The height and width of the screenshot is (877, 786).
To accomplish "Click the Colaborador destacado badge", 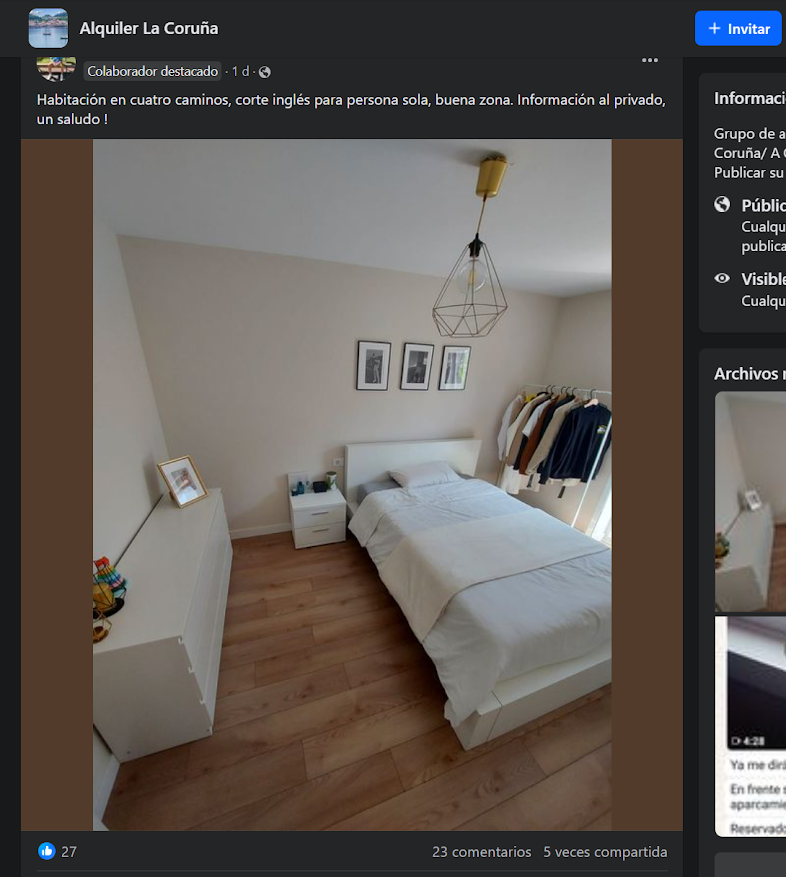I will [x=152, y=72].
